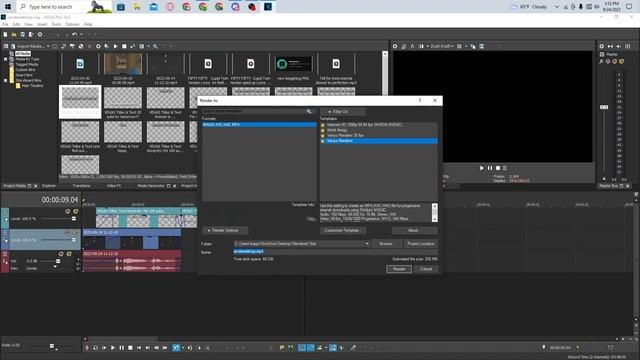The image size is (640, 360).
Task: Click Cancel in Render As dialog
Action: click(x=426, y=269)
